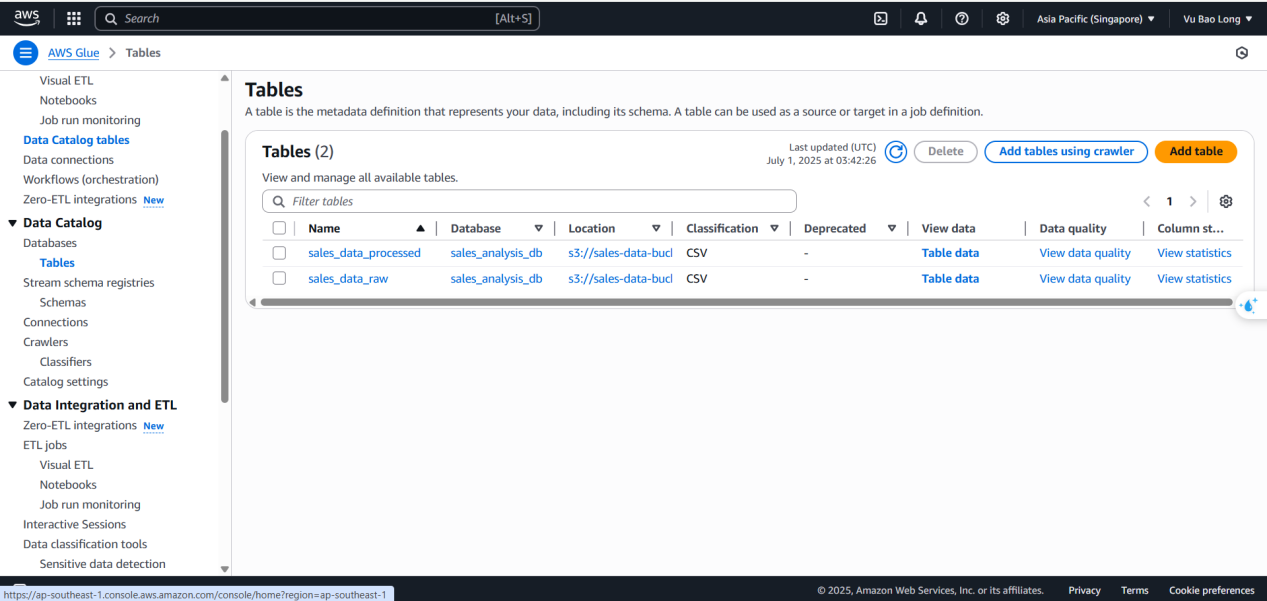Click the table horizontal scrollbar
The image size is (1267, 601).
[746, 302]
